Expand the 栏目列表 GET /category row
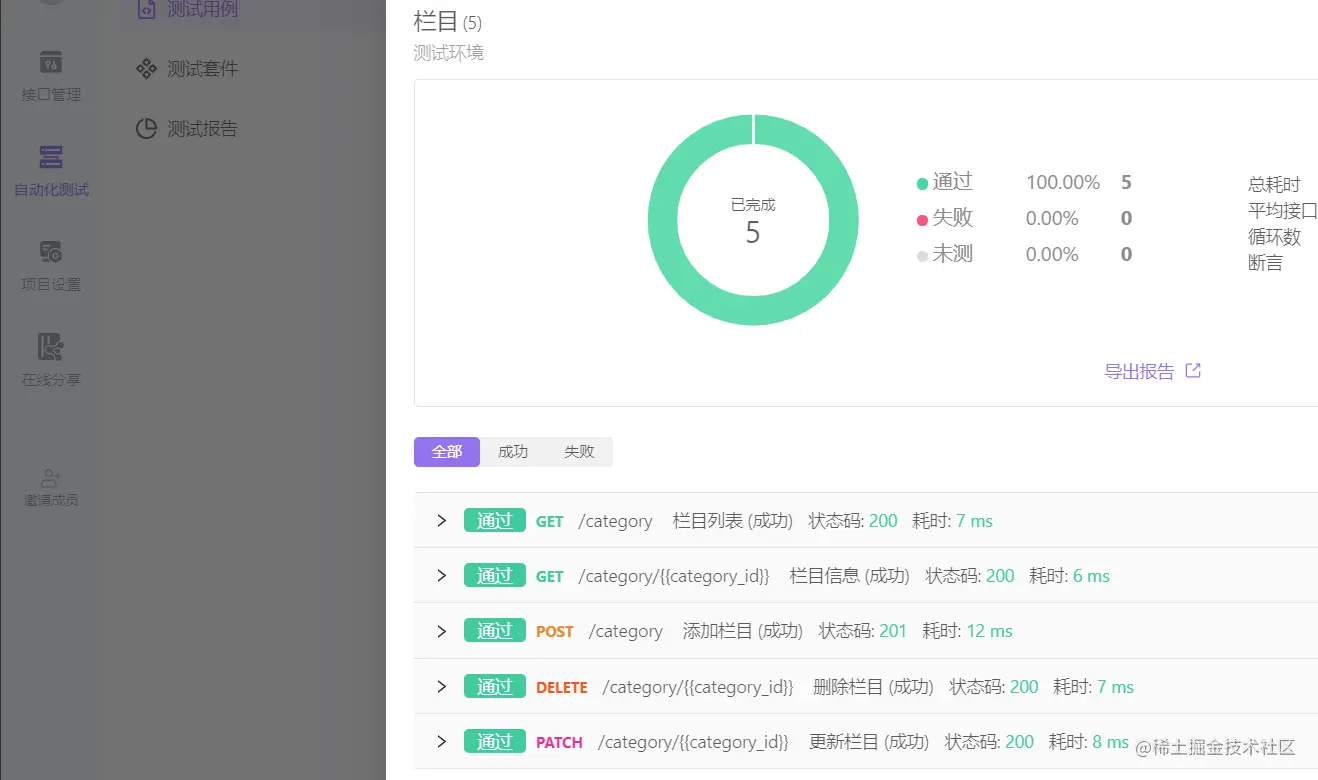 pos(441,521)
